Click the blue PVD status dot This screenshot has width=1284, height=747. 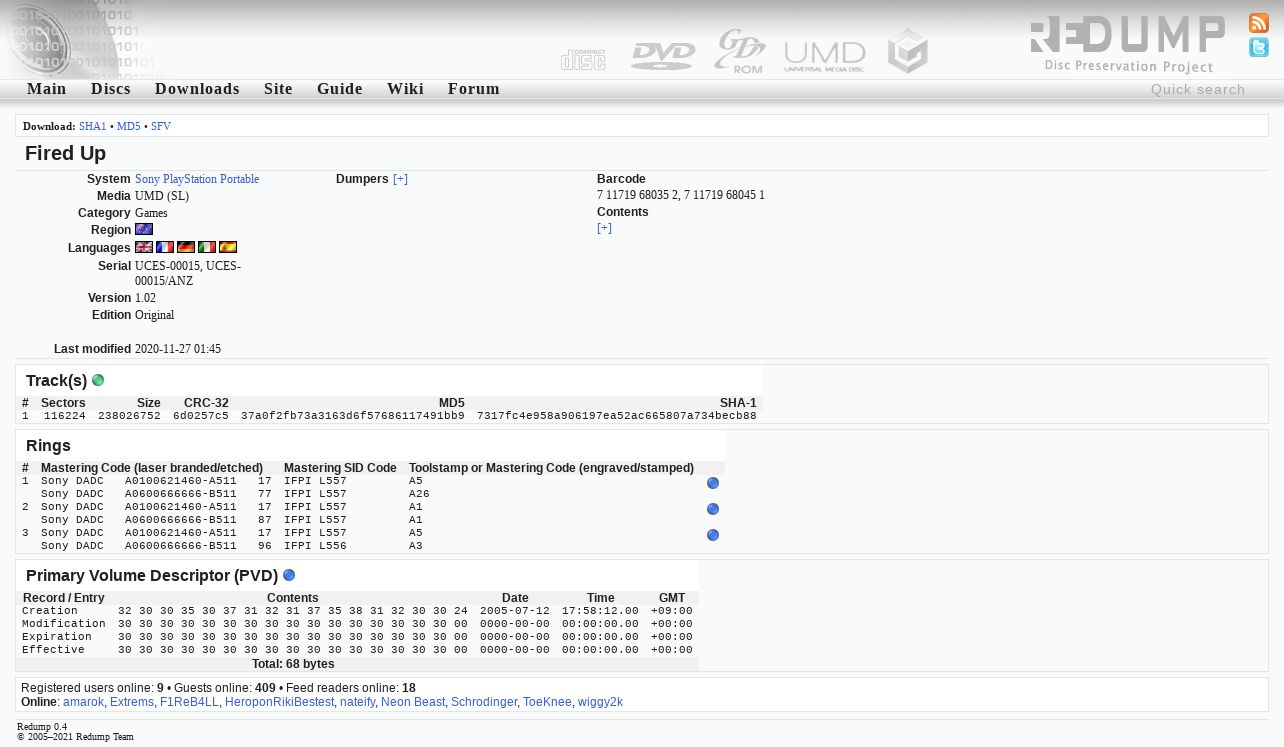click(289, 575)
